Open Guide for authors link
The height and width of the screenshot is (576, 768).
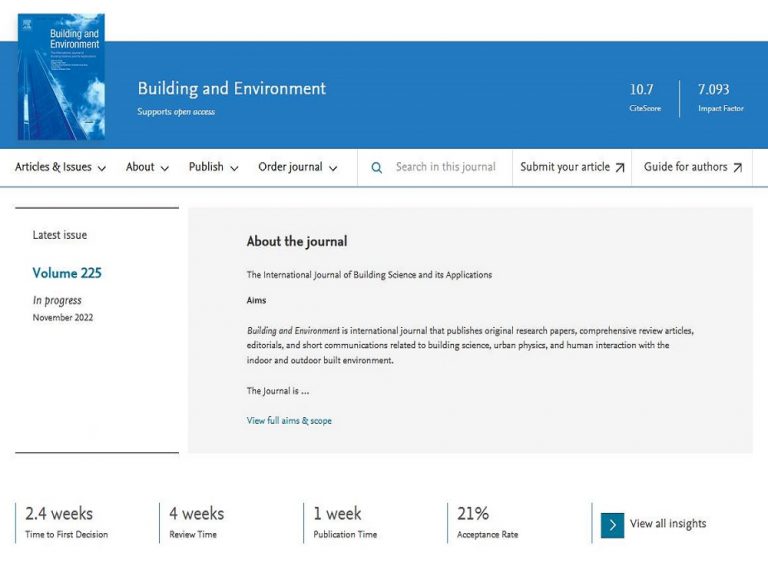click(x=686, y=167)
